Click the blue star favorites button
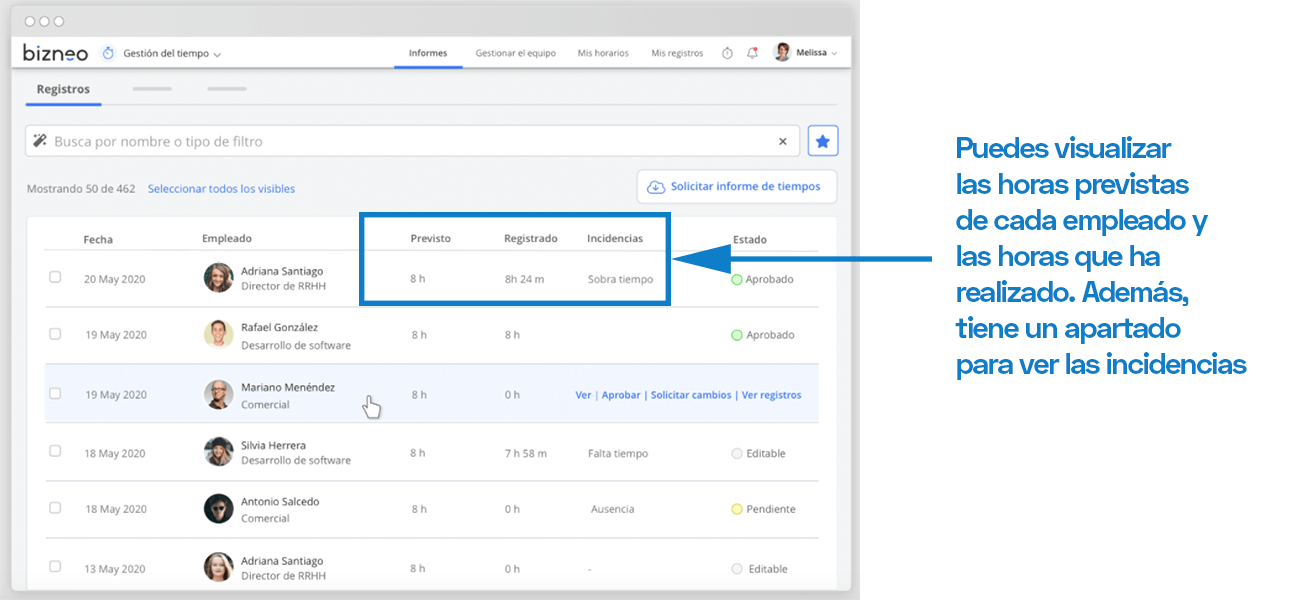This screenshot has width=1300, height=600. (x=822, y=141)
